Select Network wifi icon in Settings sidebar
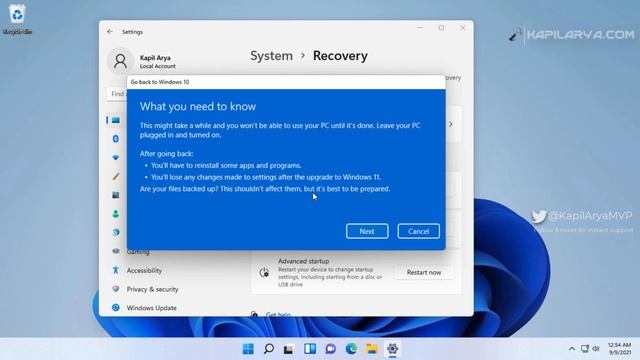The height and width of the screenshot is (360, 640). tap(116, 158)
